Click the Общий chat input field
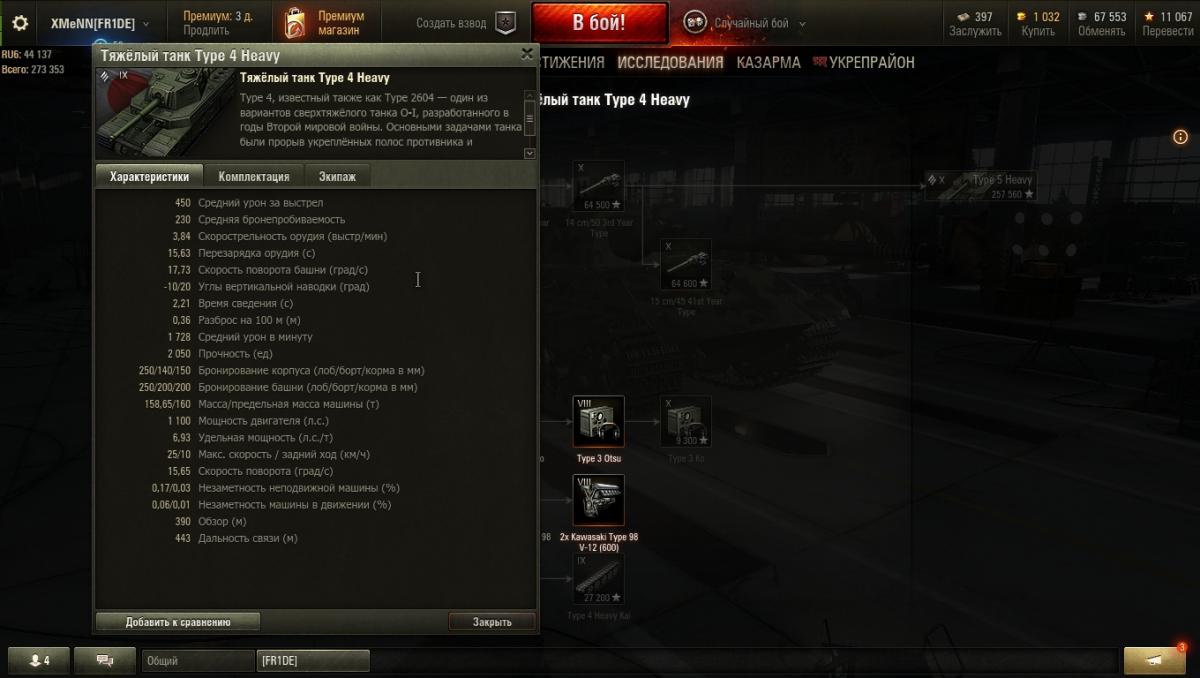 [x=198, y=661]
